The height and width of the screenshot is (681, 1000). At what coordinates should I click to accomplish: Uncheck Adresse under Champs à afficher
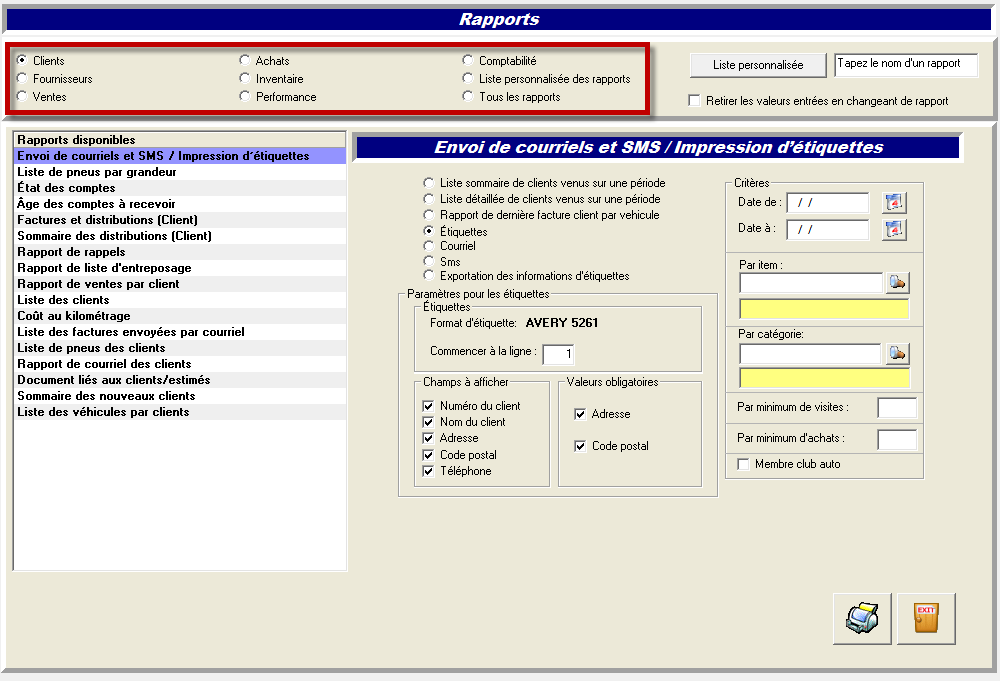coord(429,438)
